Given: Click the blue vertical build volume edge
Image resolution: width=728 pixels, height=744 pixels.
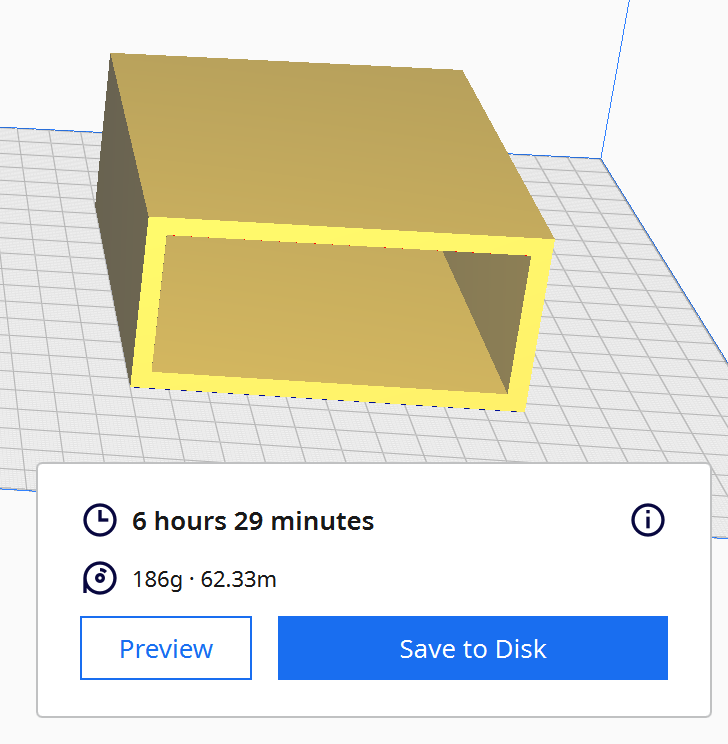Looking at the screenshot, I should pyautogui.click(x=613, y=80).
